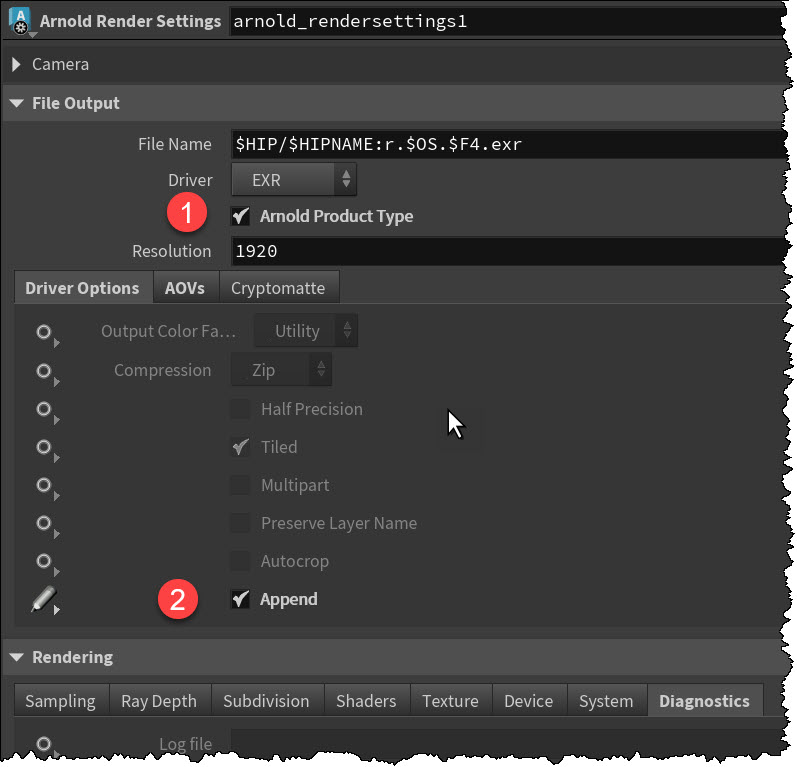Viewport: 797px width, 767px height.
Task: Select the Sampling tab under Rendering
Action: [60, 701]
